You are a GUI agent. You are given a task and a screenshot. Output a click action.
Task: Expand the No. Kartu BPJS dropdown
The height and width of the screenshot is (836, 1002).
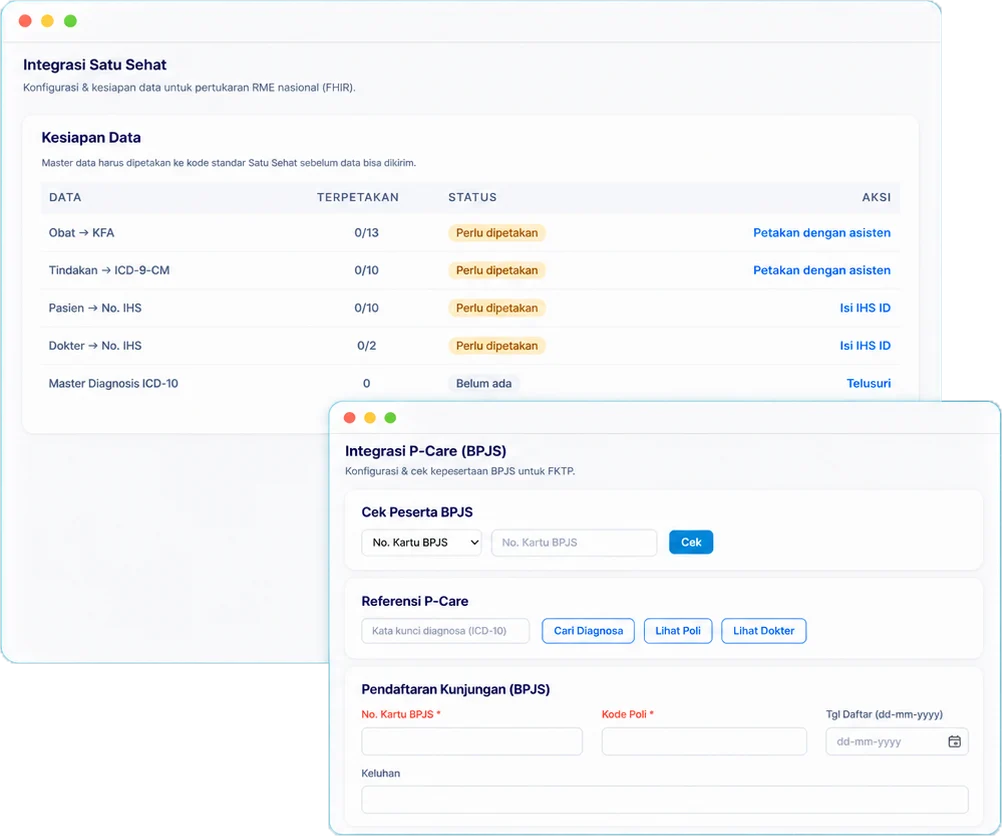pos(421,543)
